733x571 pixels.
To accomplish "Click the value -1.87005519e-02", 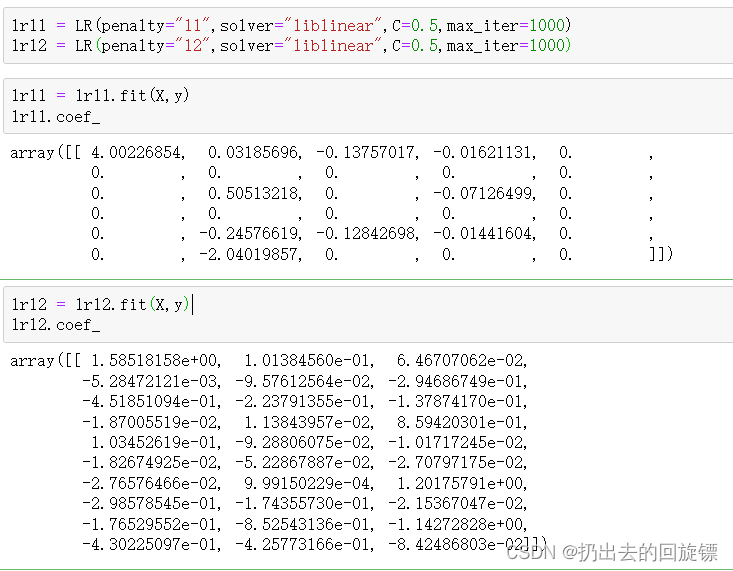I will 150,422.
